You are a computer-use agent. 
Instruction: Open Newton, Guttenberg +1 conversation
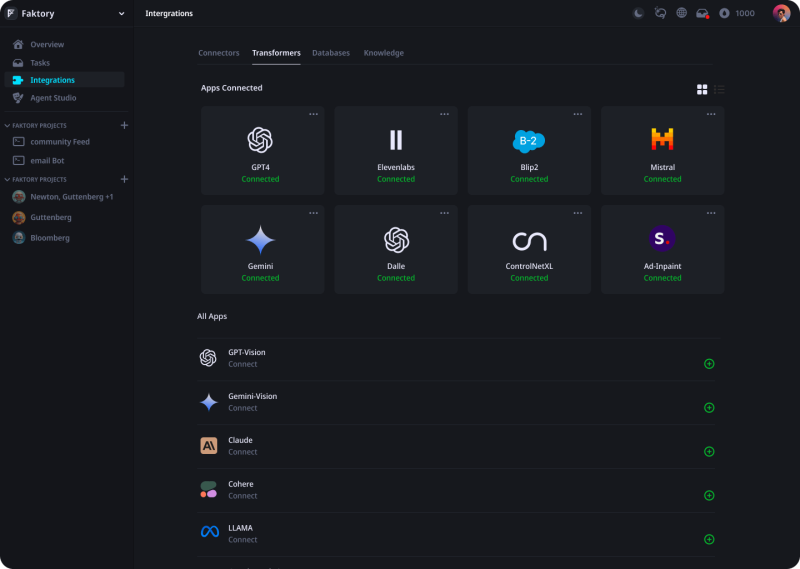pyautogui.click(x=64, y=197)
